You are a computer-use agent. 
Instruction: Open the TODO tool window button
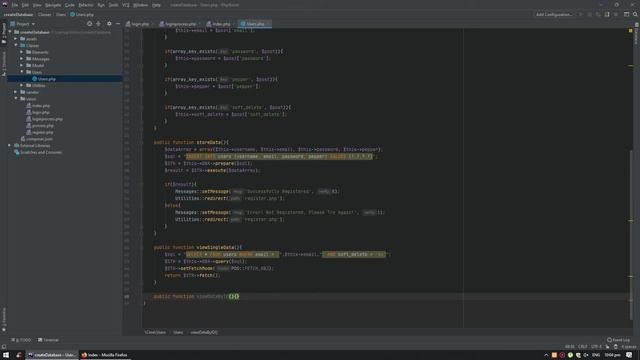pyautogui.click(x=22, y=340)
